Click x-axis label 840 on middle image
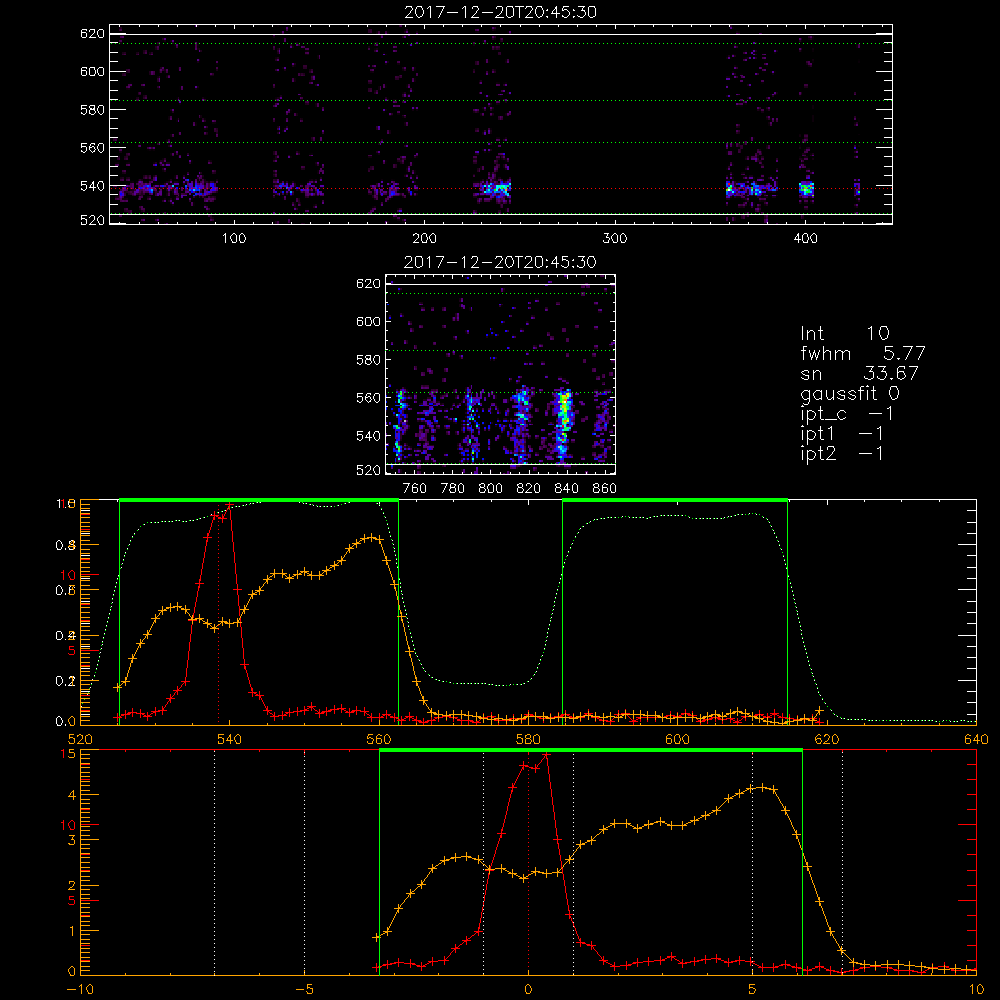This screenshot has height=1000, width=1000. click(566, 489)
